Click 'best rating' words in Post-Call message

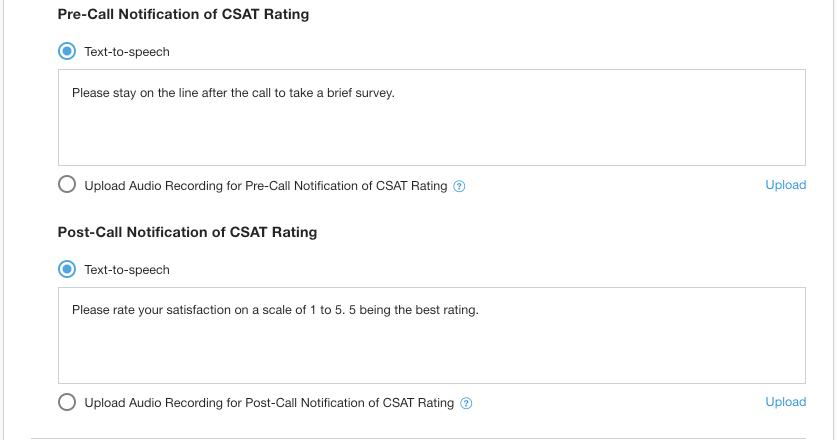click(x=446, y=310)
